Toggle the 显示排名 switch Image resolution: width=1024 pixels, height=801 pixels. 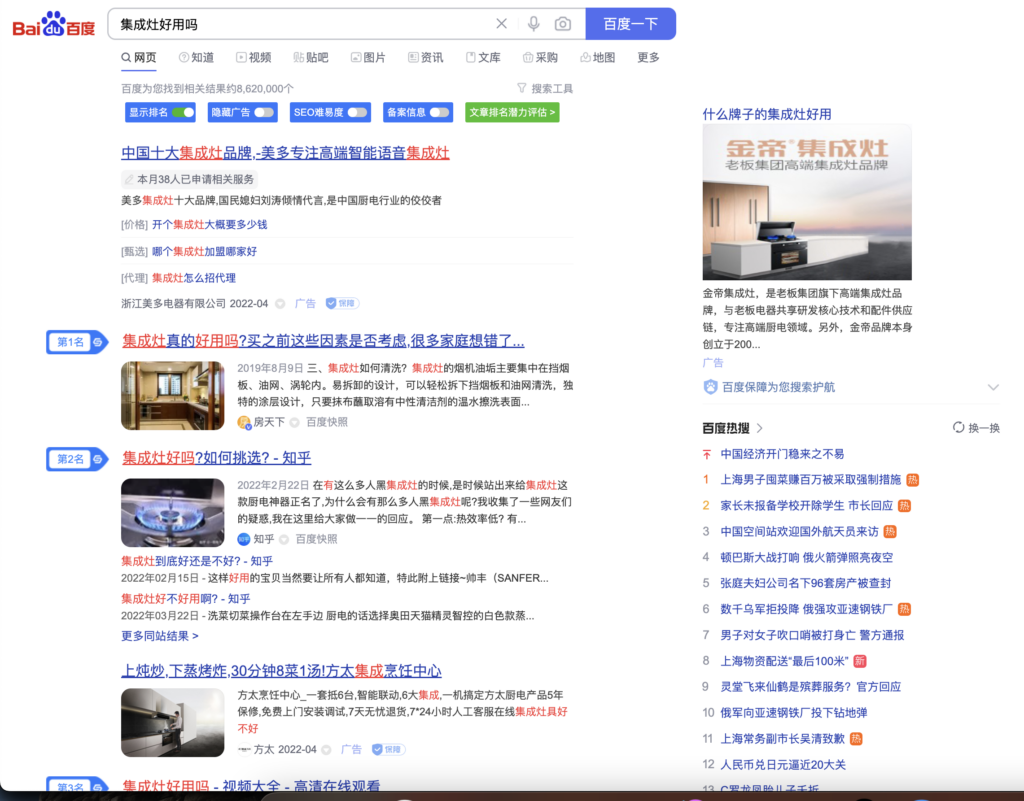pyautogui.click(x=183, y=112)
